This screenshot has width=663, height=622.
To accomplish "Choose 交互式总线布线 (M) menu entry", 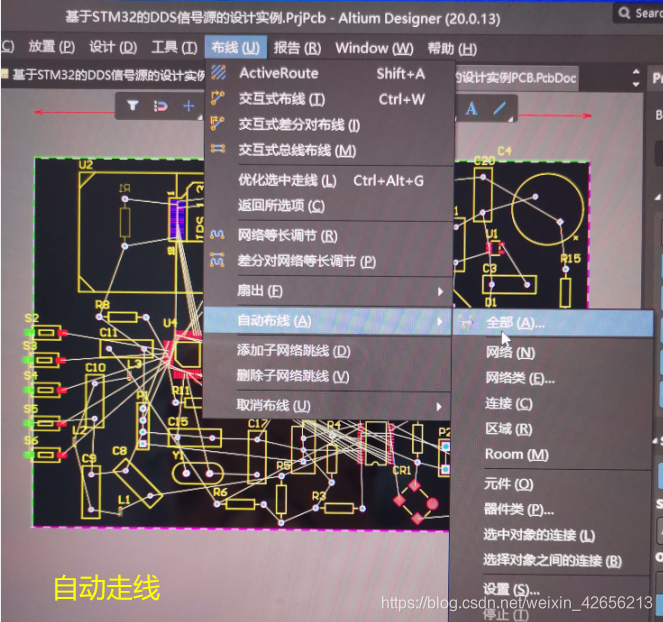I will pos(330,150).
